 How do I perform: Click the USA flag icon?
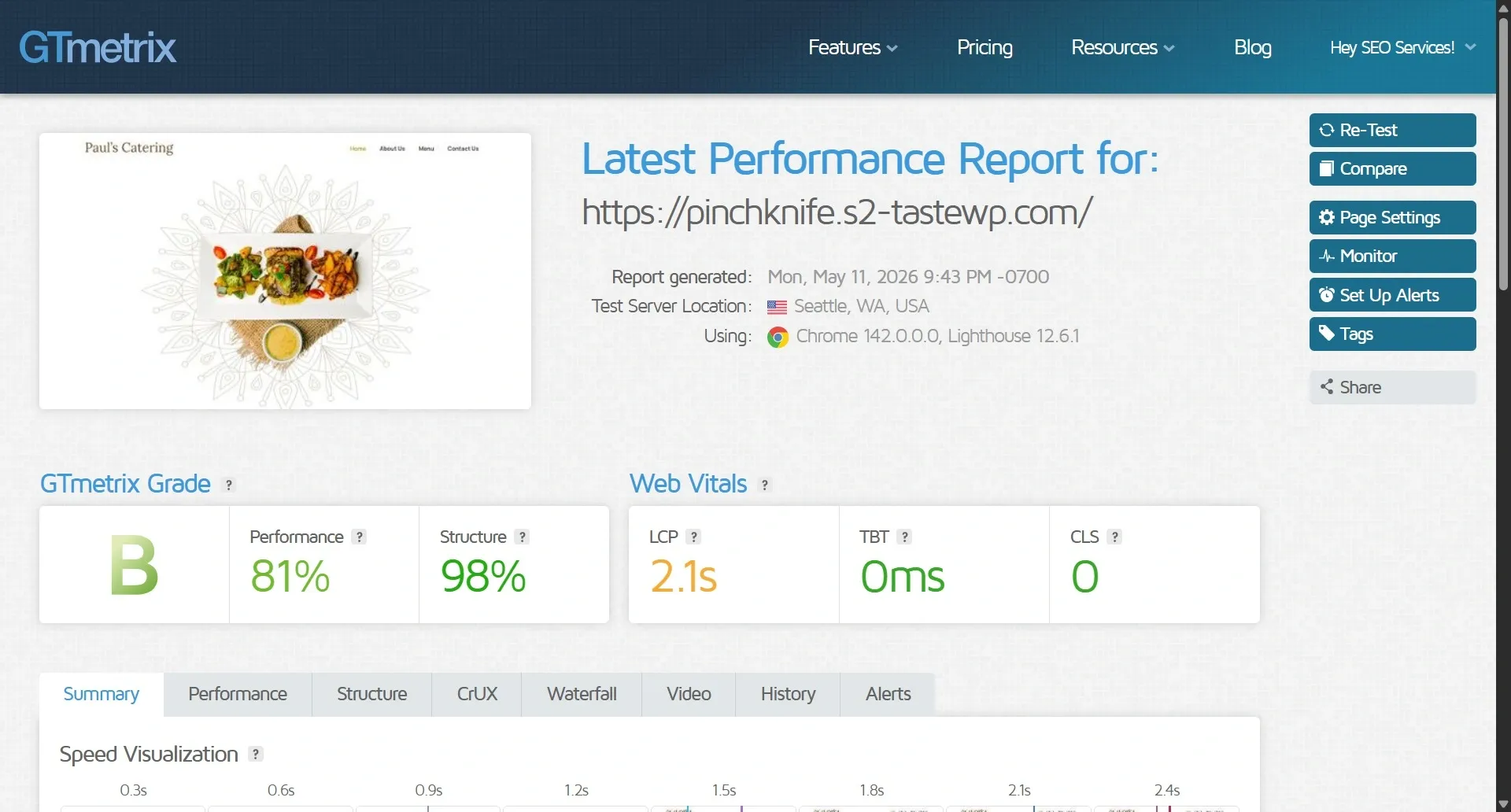tap(777, 307)
